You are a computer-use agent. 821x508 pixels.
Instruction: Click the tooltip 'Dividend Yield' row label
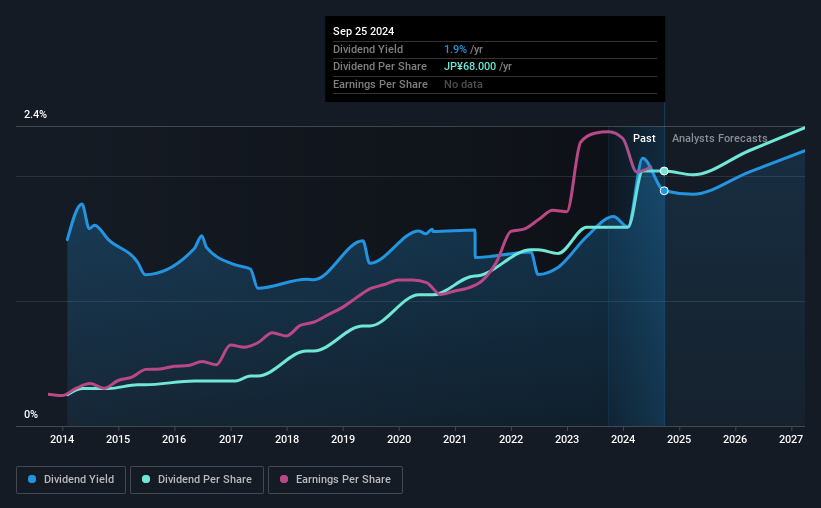368,49
